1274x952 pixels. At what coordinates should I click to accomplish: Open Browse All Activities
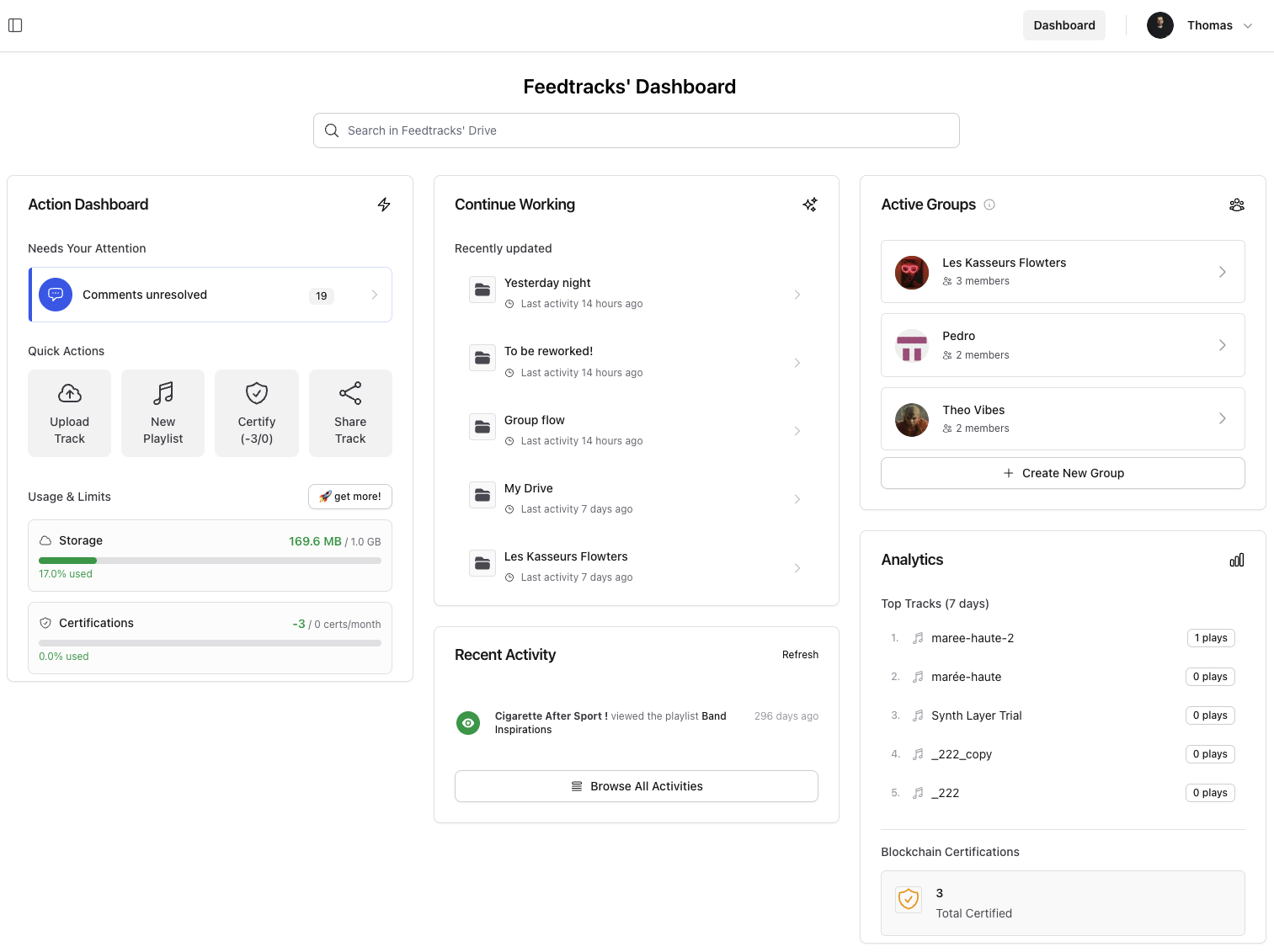pos(636,785)
